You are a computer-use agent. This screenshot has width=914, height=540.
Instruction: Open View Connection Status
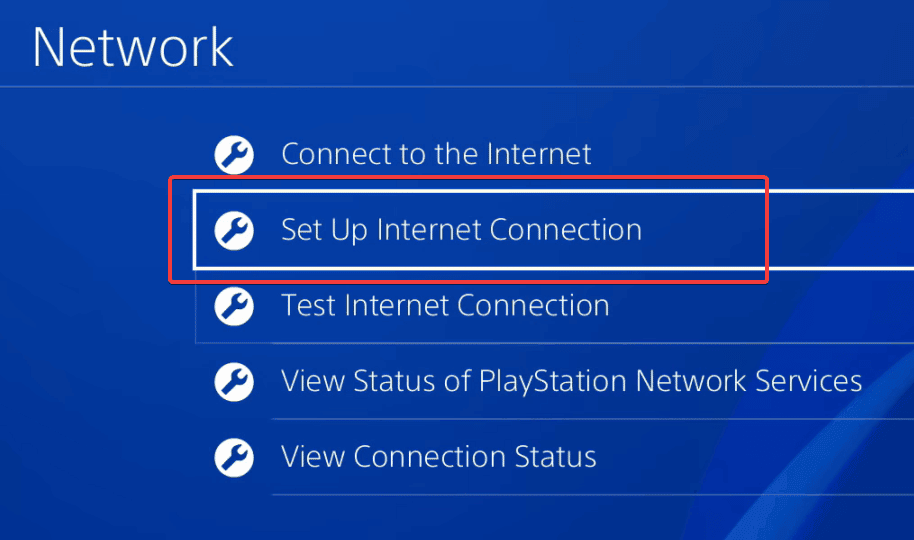[x=438, y=457]
